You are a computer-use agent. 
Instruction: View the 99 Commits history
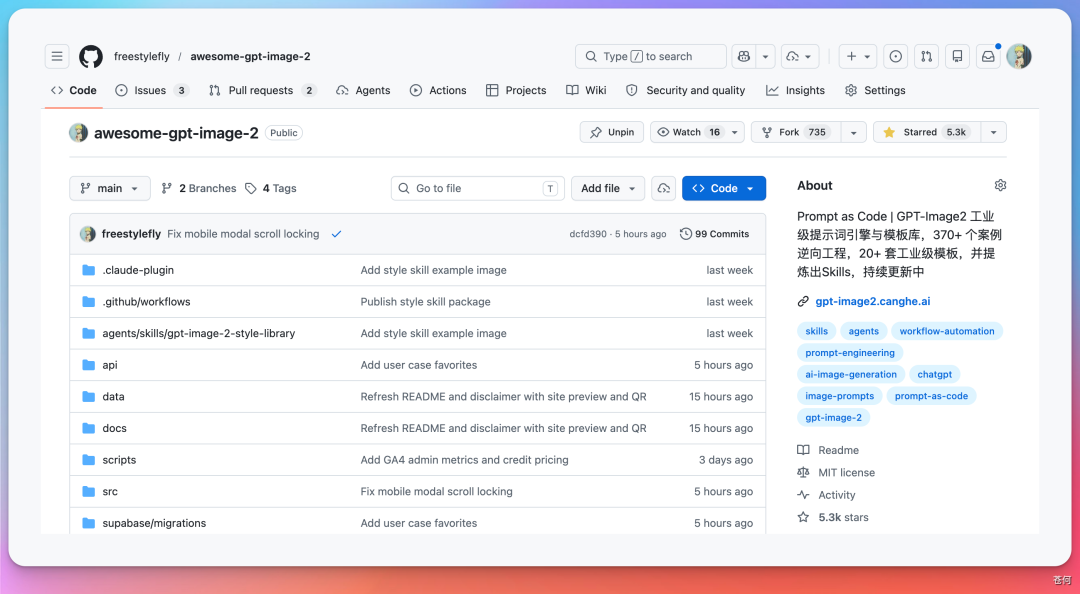(x=714, y=234)
